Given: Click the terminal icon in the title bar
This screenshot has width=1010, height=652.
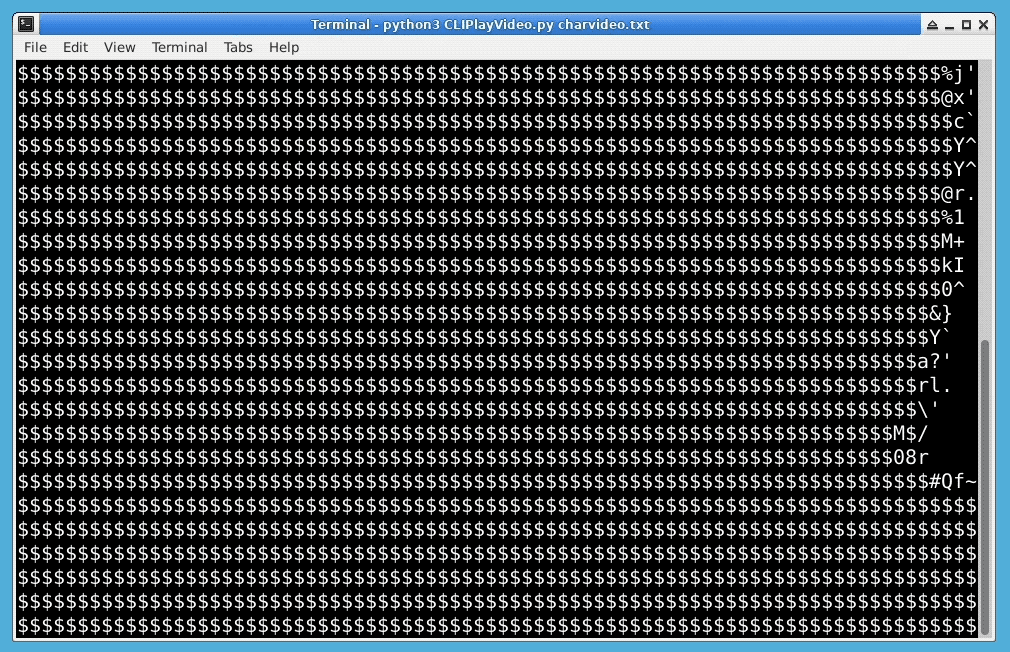Looking at the screenshot, I should coord(26,24).
